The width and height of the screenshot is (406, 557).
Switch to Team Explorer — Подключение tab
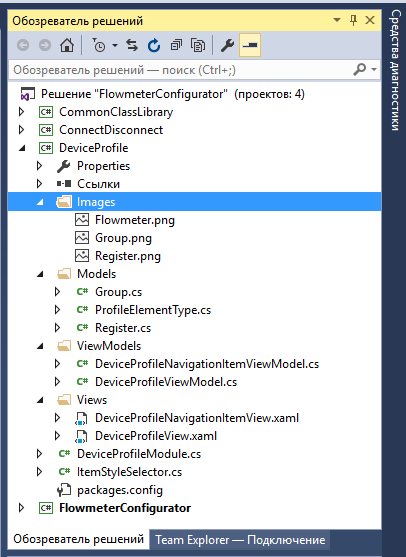(240, 540)
